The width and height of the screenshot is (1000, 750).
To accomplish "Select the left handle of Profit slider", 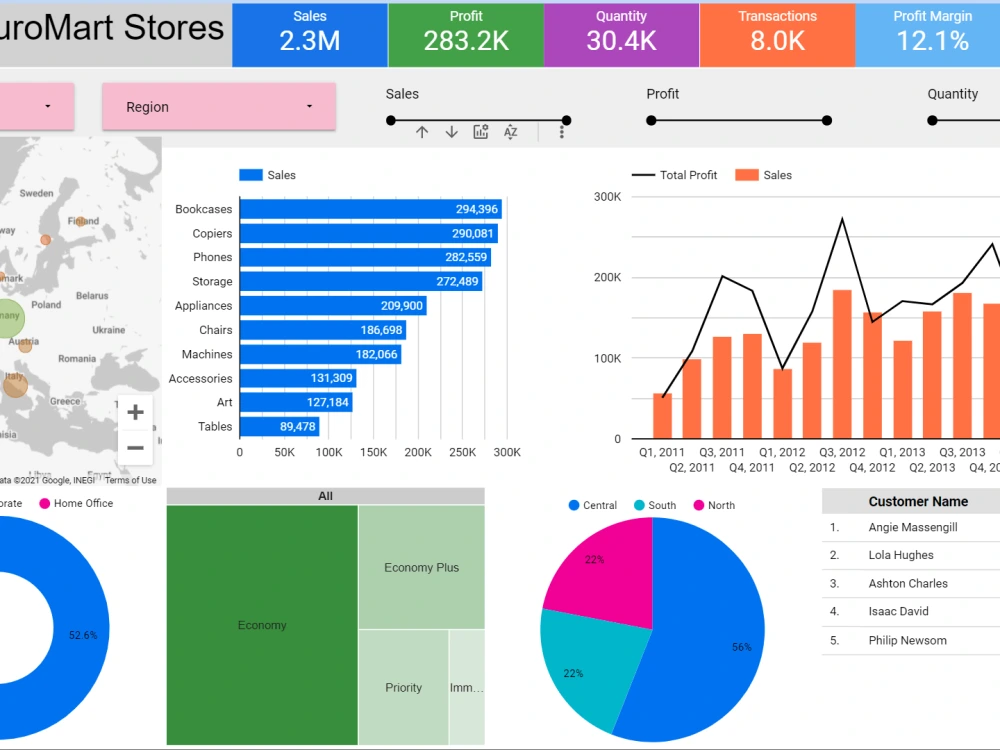I will 651,121.
